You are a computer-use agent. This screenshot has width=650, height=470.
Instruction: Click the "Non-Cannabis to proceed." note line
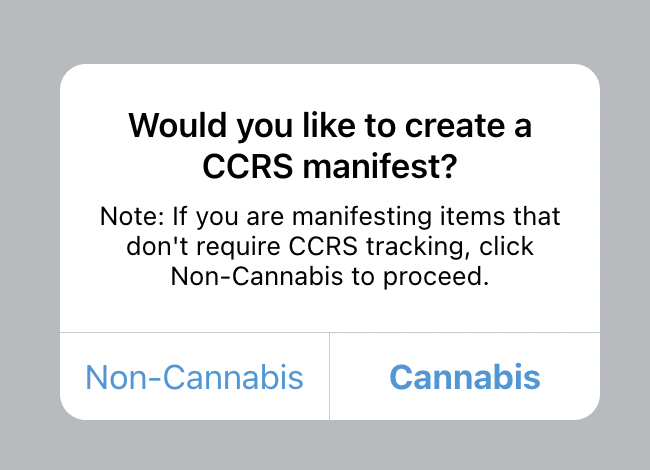(x=330, y=277)
